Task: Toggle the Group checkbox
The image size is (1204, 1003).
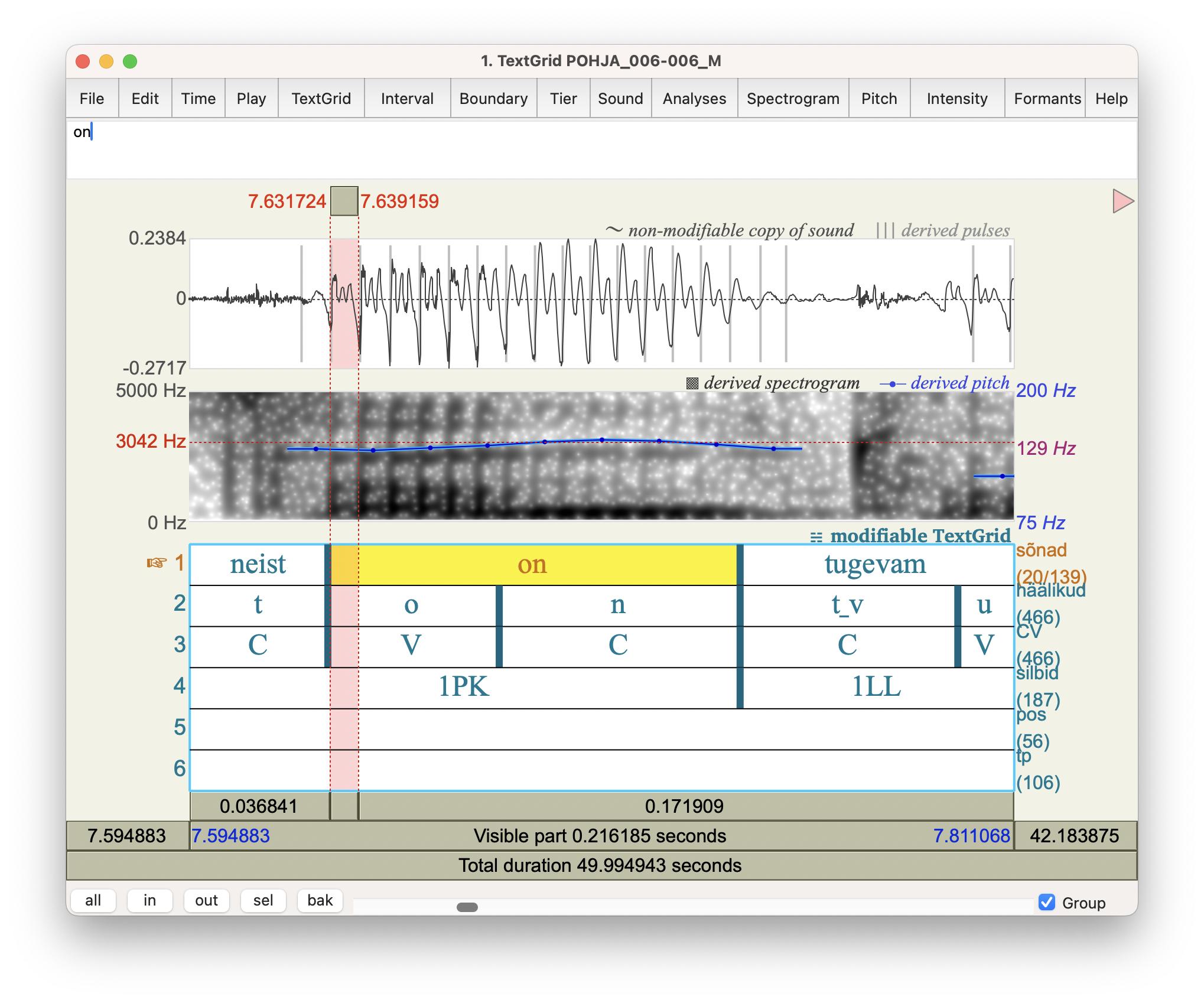Action: coord(1047,903)
